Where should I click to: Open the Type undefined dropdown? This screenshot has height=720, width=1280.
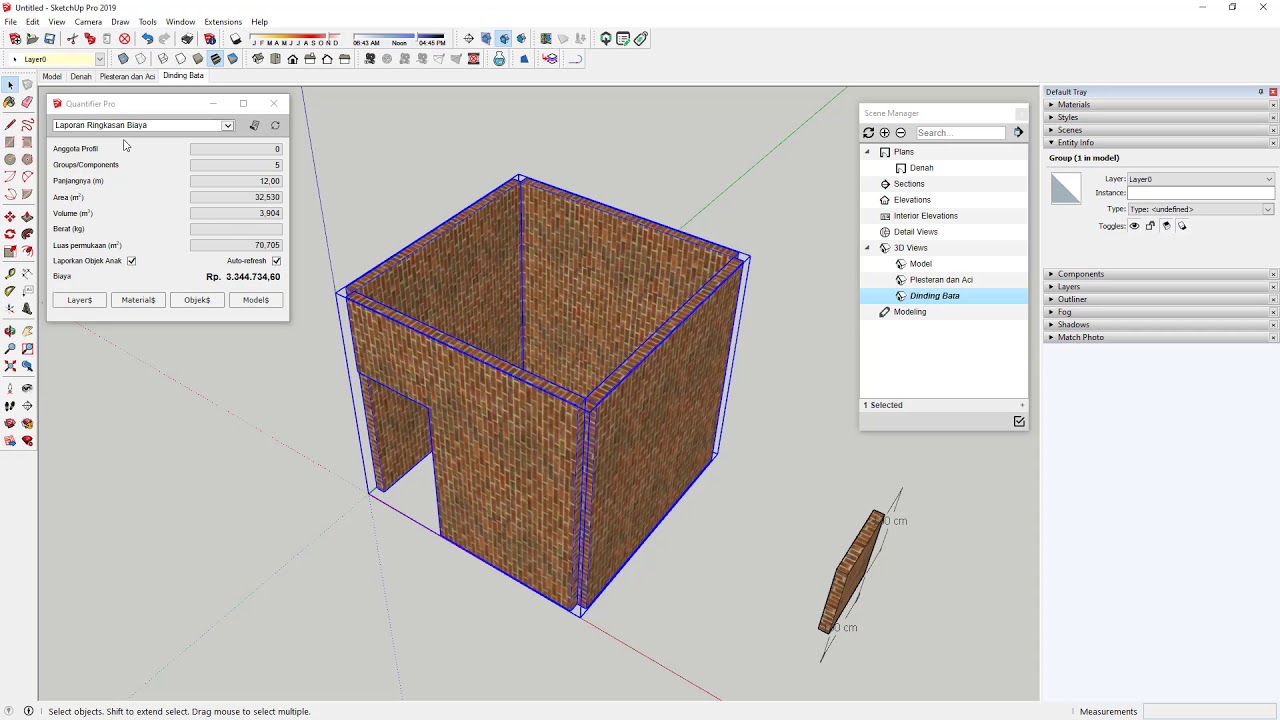tap(1201, 209)
